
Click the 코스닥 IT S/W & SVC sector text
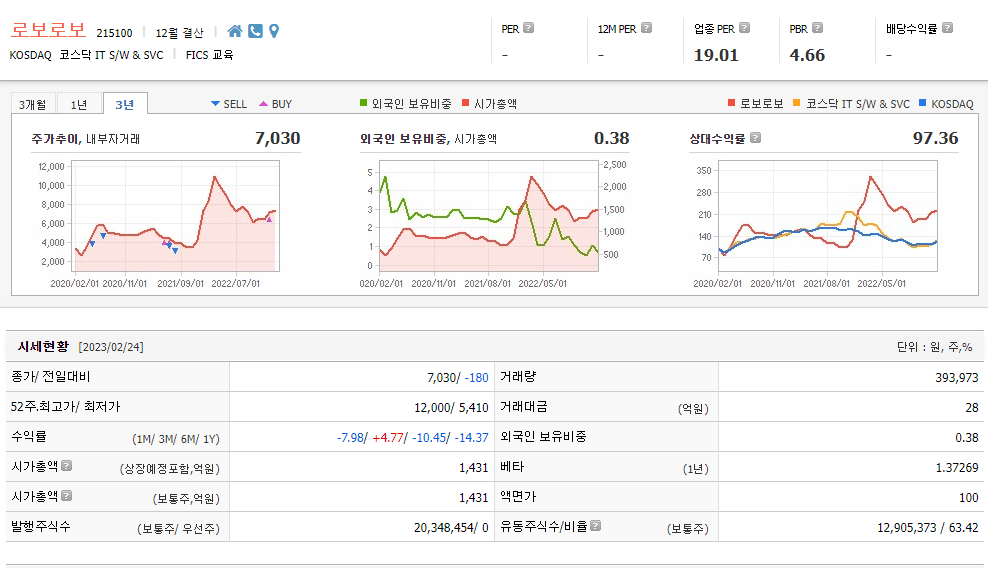click(111, 55)
